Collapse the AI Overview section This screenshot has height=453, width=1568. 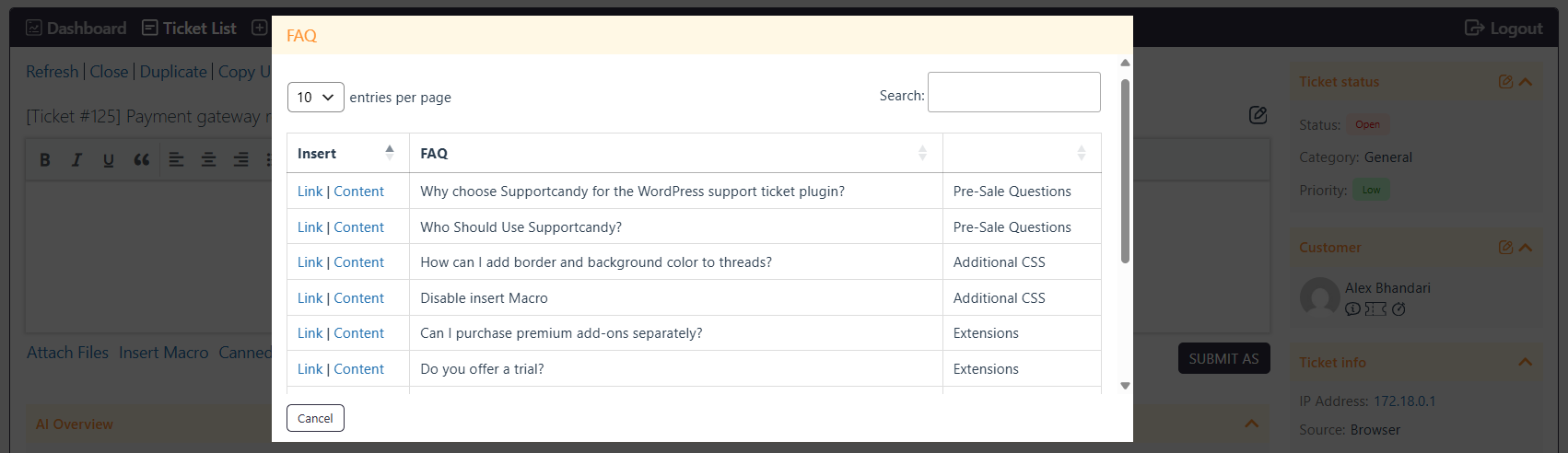1251,424
